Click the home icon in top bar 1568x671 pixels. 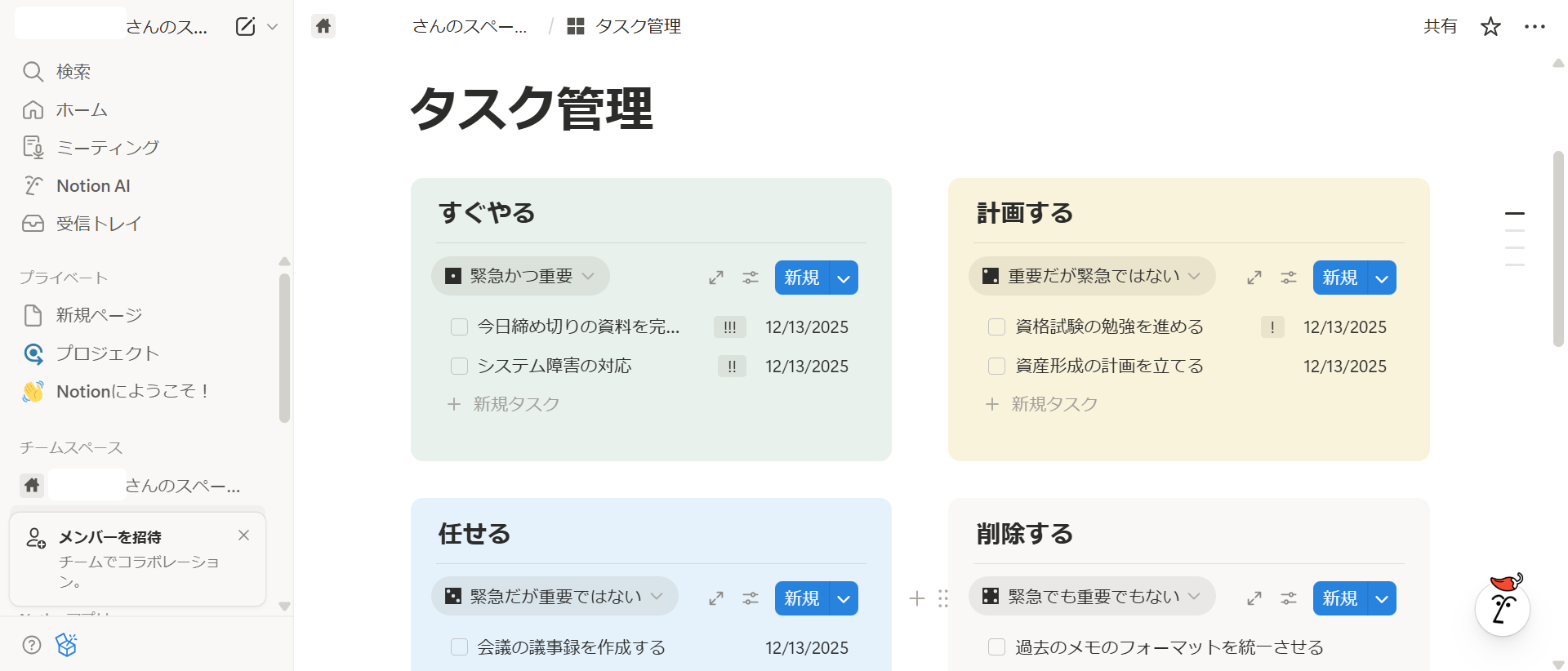(x=323, y=26)
